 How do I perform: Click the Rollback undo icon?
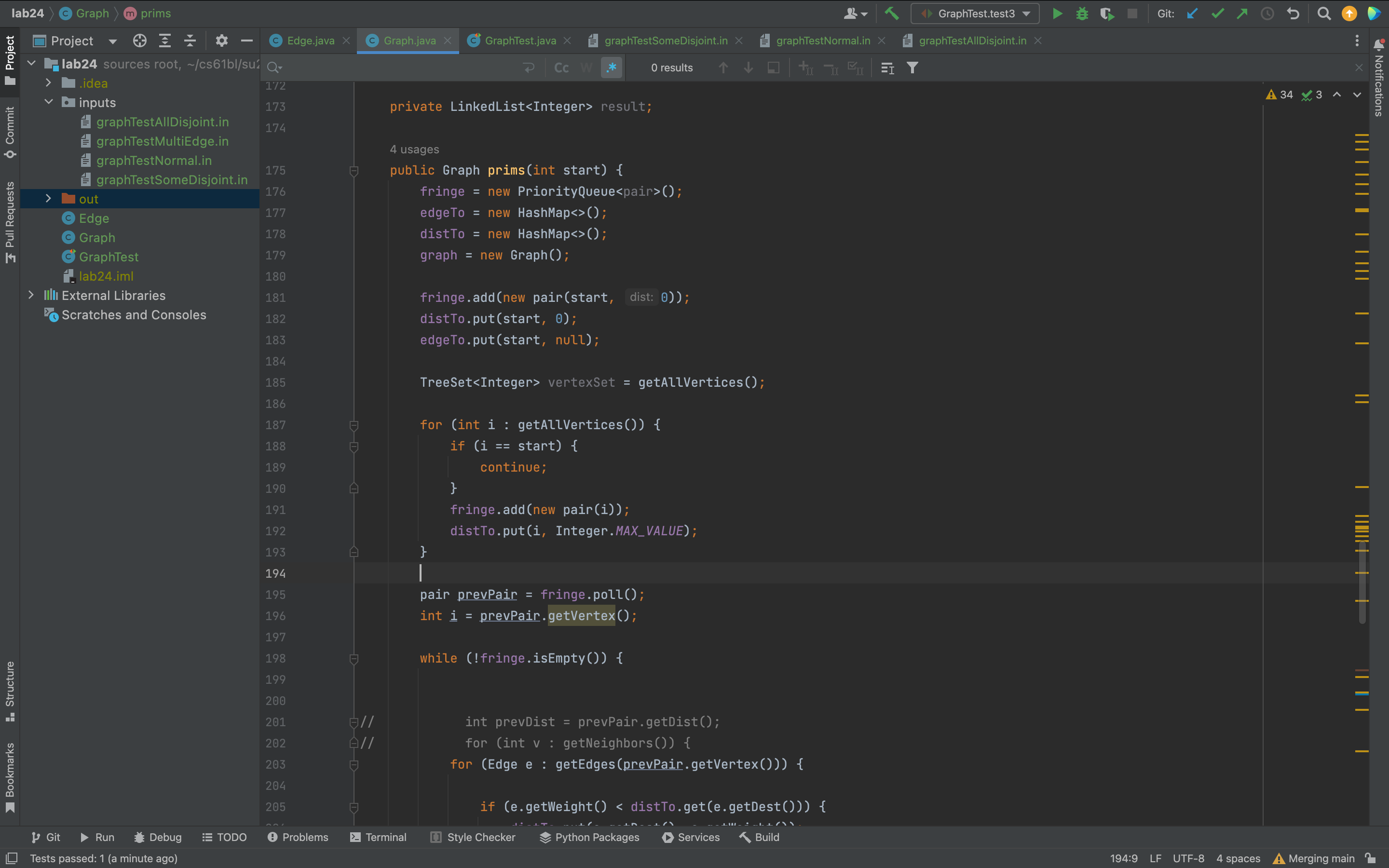pyautogui.click(x=1293, y=13)
